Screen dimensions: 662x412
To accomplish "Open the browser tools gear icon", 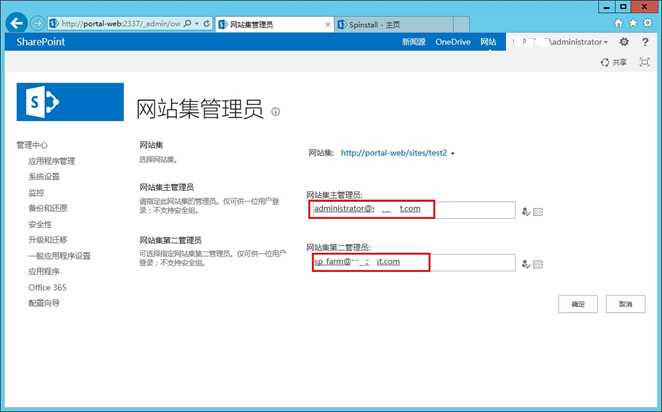I will click(647, 23).
